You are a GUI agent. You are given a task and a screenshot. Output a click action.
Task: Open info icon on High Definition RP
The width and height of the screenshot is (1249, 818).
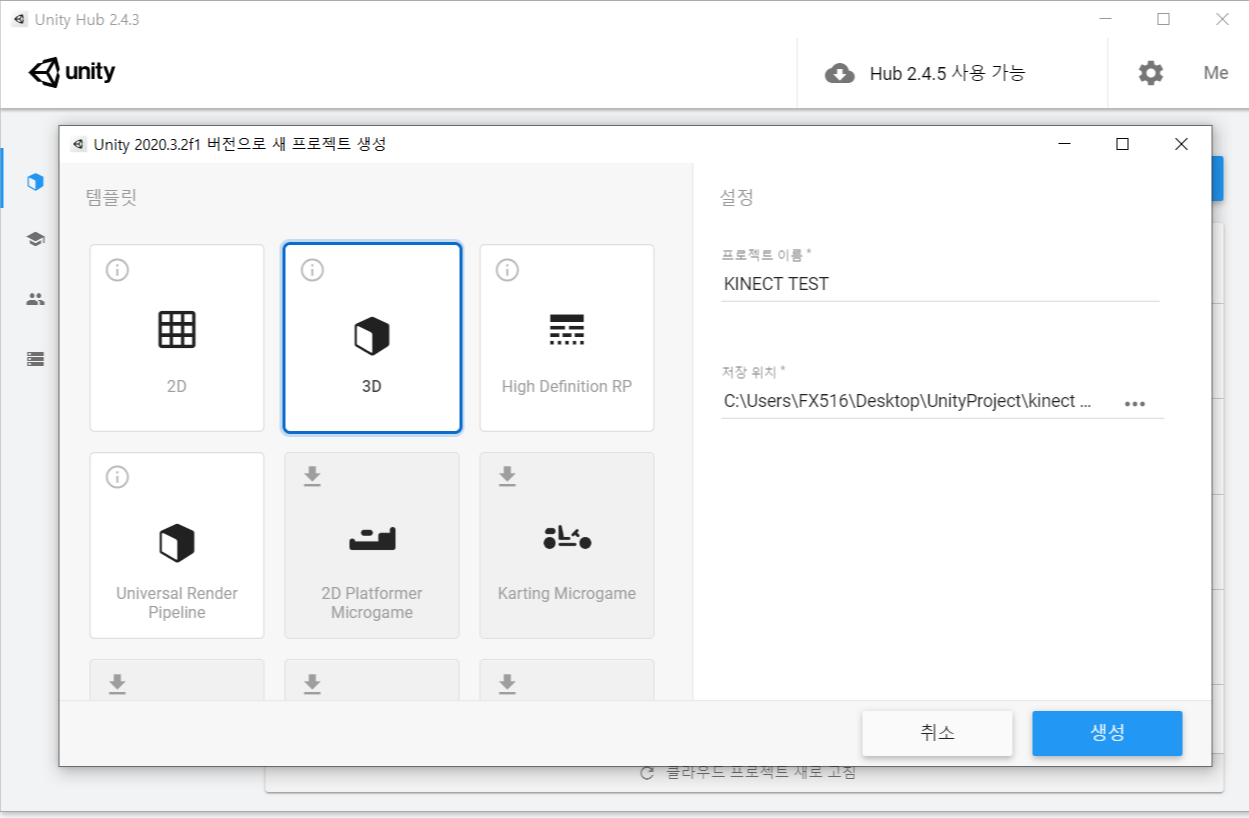[x=507, y=270]
